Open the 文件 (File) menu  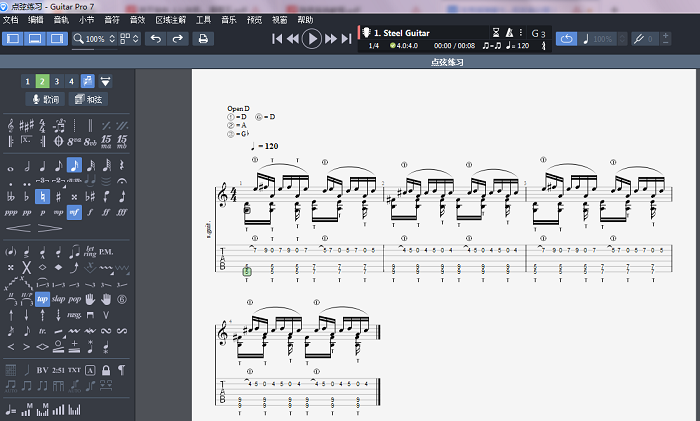pos(10,20)
